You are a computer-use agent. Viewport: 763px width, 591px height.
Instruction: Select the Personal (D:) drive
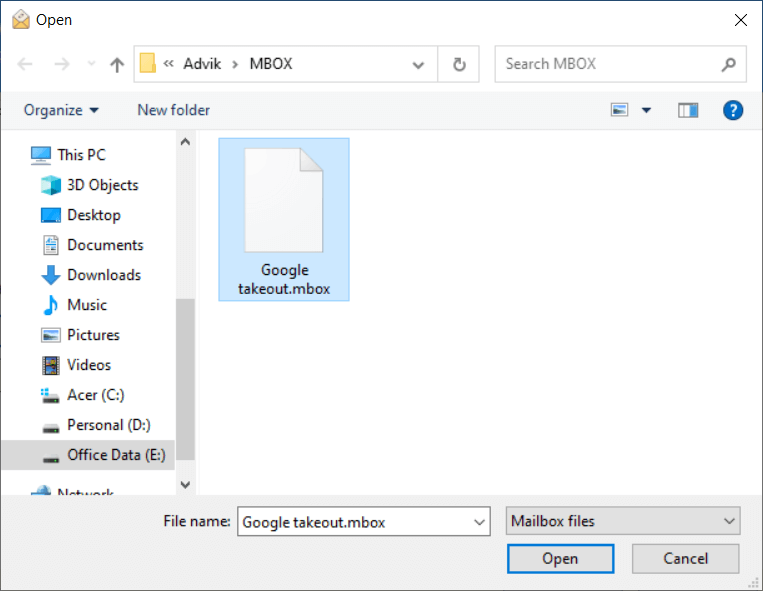pyautogui.click(x=109, y=425)
